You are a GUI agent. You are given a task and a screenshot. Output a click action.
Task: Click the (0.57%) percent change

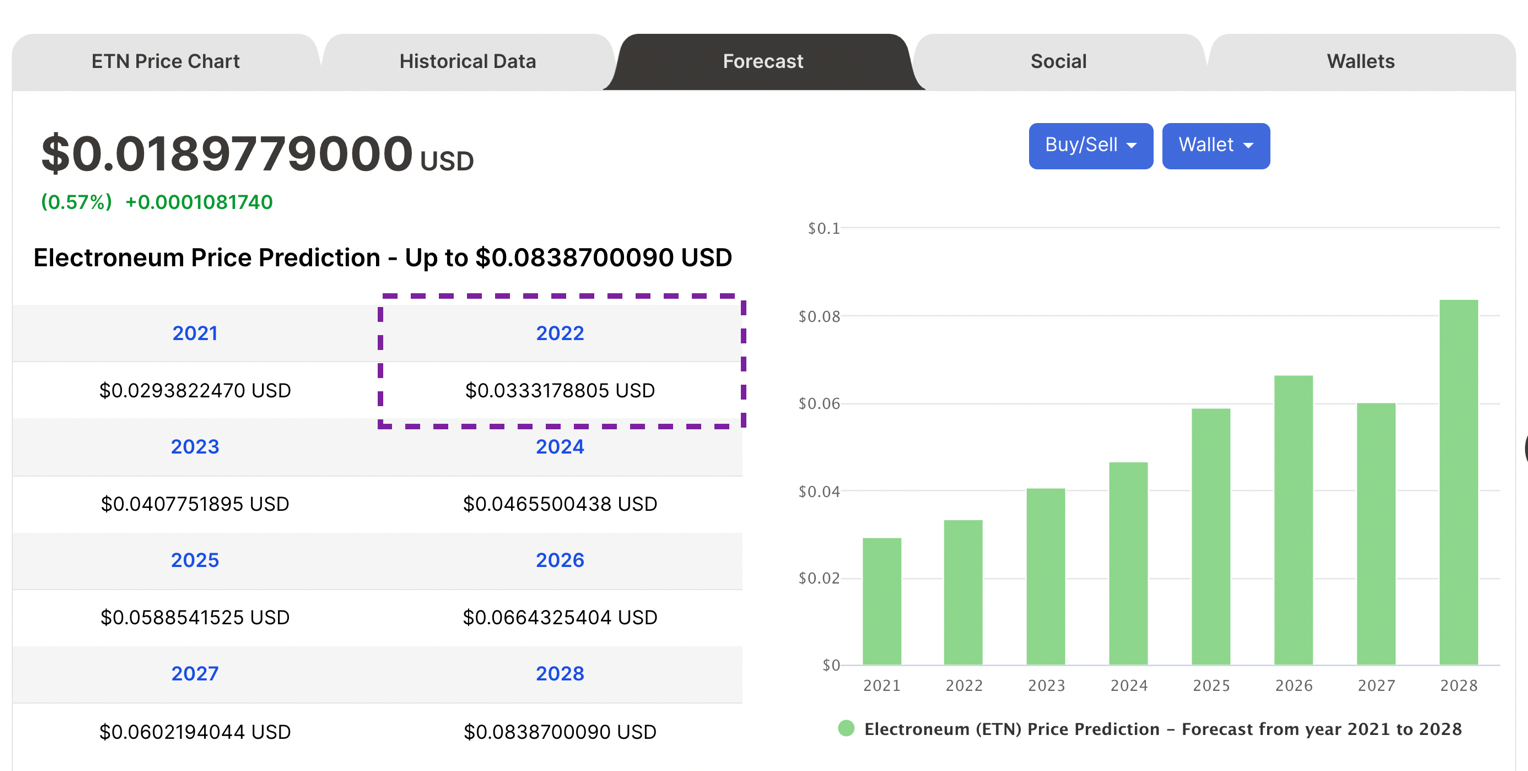point(76,202)
